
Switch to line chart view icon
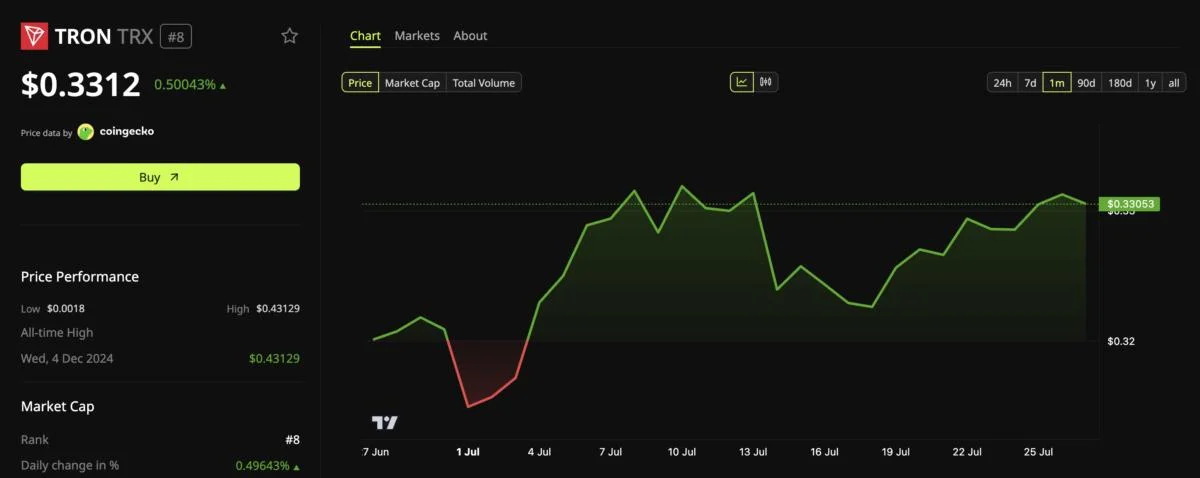pyautogui.click(x=741, y=82)
